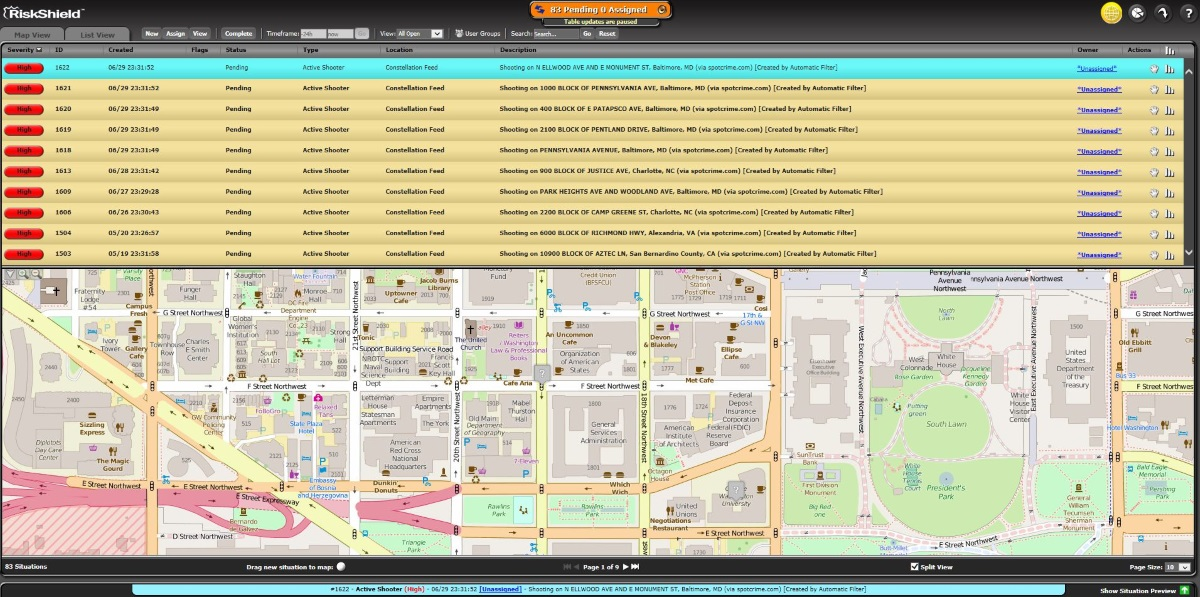Image resolution: width=1200 pixels, height=597 pixels.
Task: Toggle the Split View checkbox
Action: point(916,567)
